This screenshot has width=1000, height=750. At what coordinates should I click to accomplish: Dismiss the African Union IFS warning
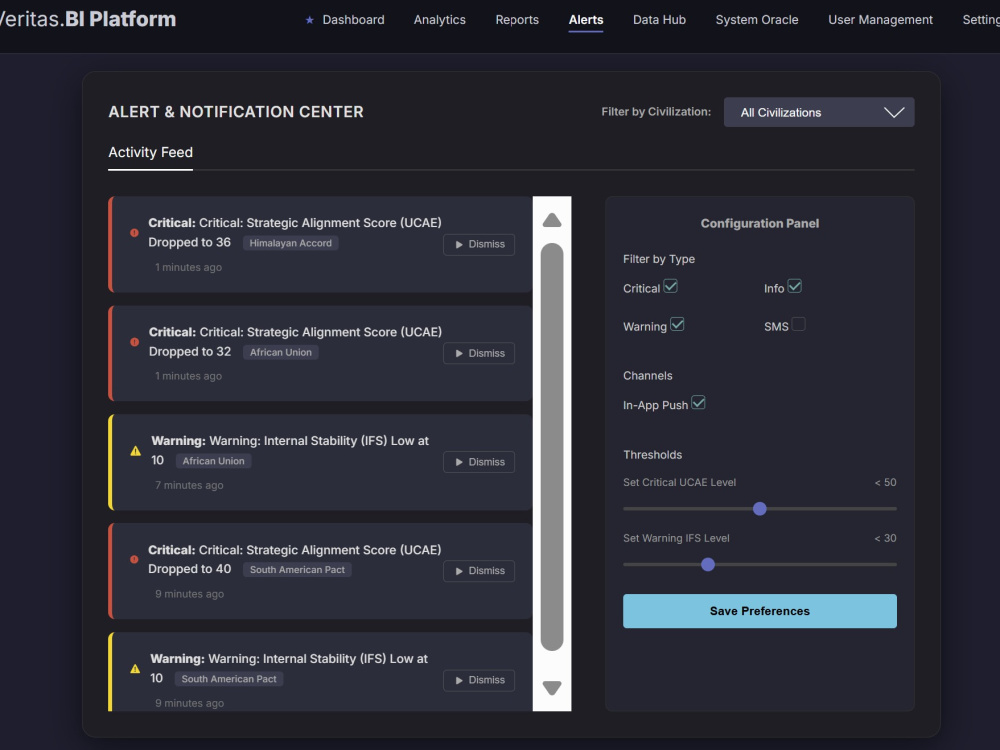click(479, 462)
